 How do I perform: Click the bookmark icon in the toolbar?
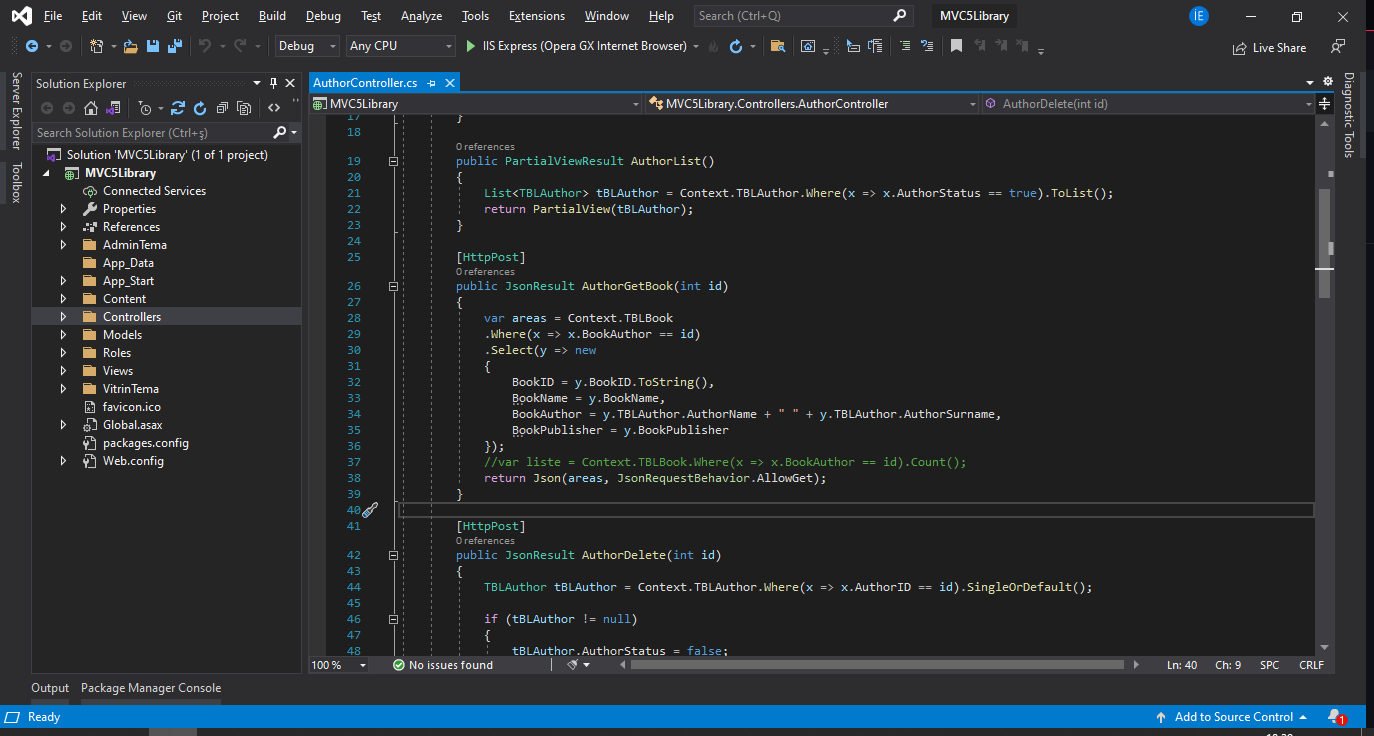(x=956, y=46)
